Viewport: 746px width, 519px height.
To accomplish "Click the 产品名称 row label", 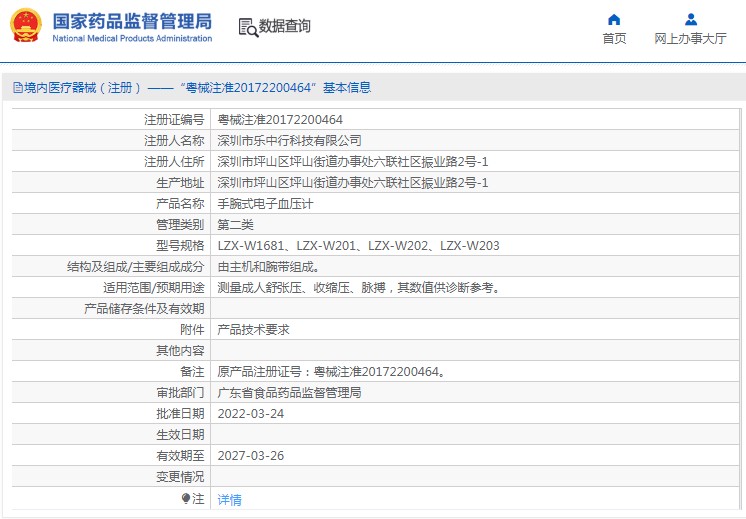I will pos(180,204).
